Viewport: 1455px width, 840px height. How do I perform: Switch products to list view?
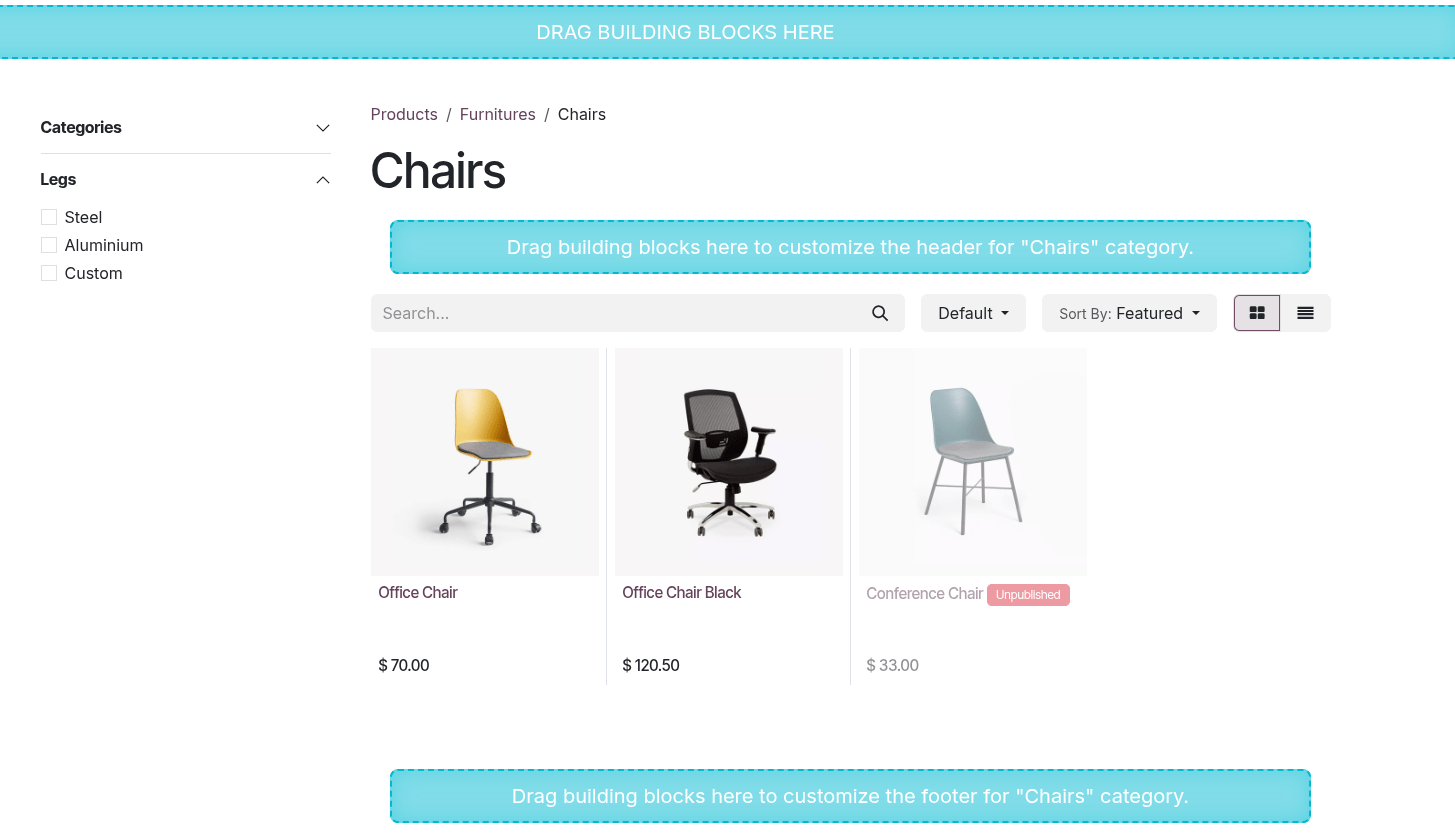point(1305,313)
